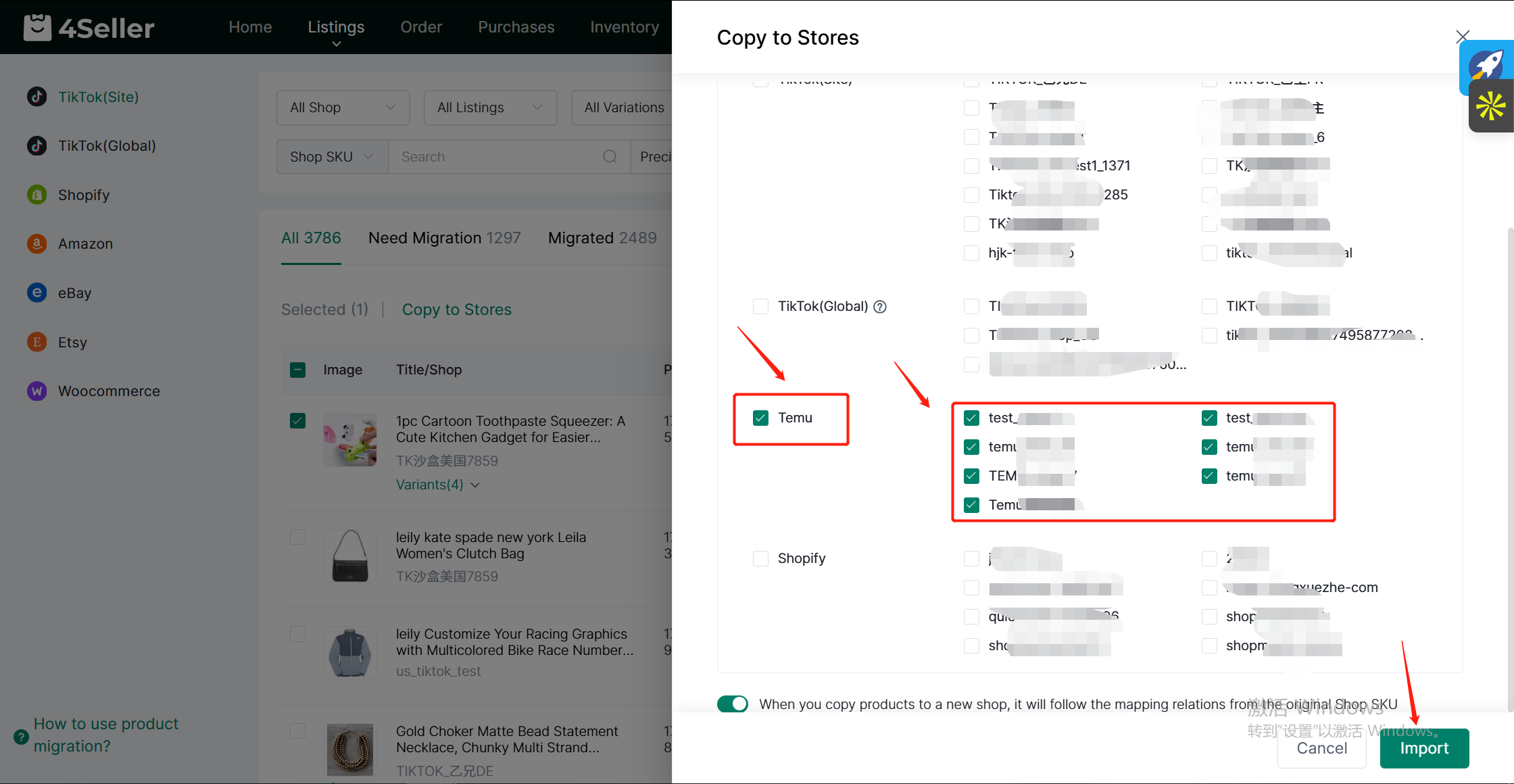This screenshot has width=1514, height=784.
Task: Expand the Listings menu chevron
Action: click(x=336, y=44)
